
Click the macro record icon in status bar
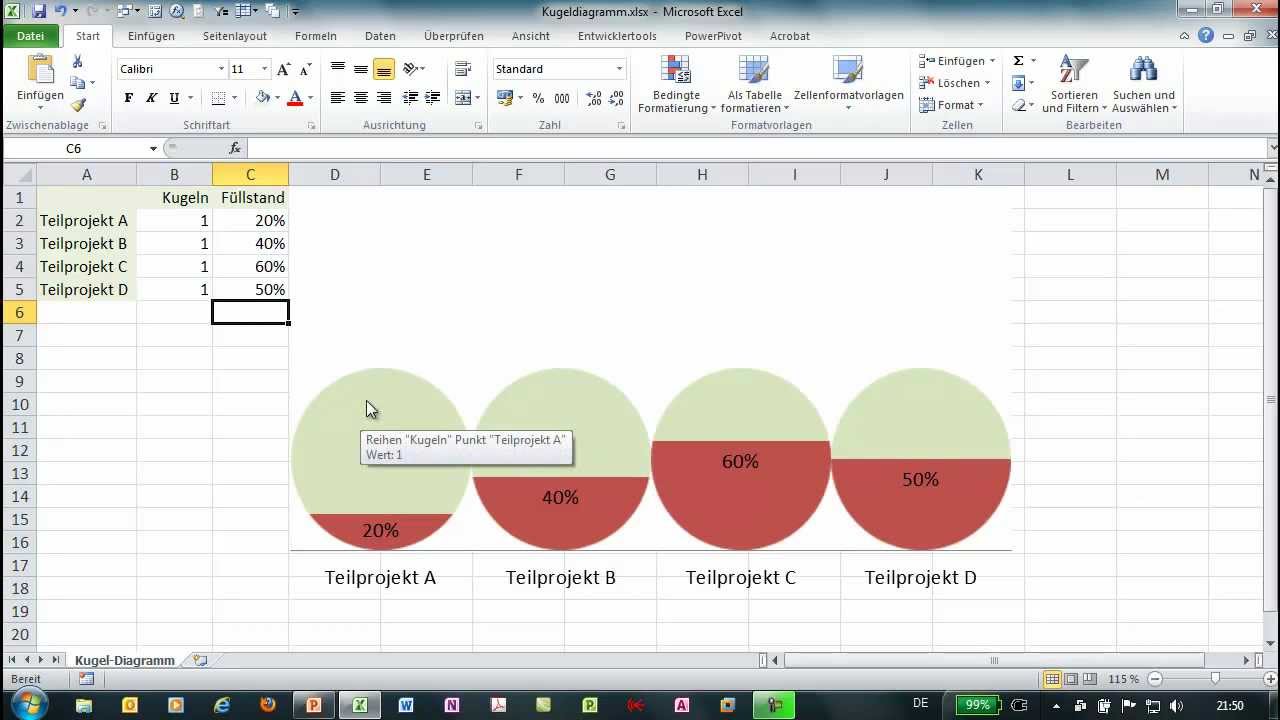87,679
